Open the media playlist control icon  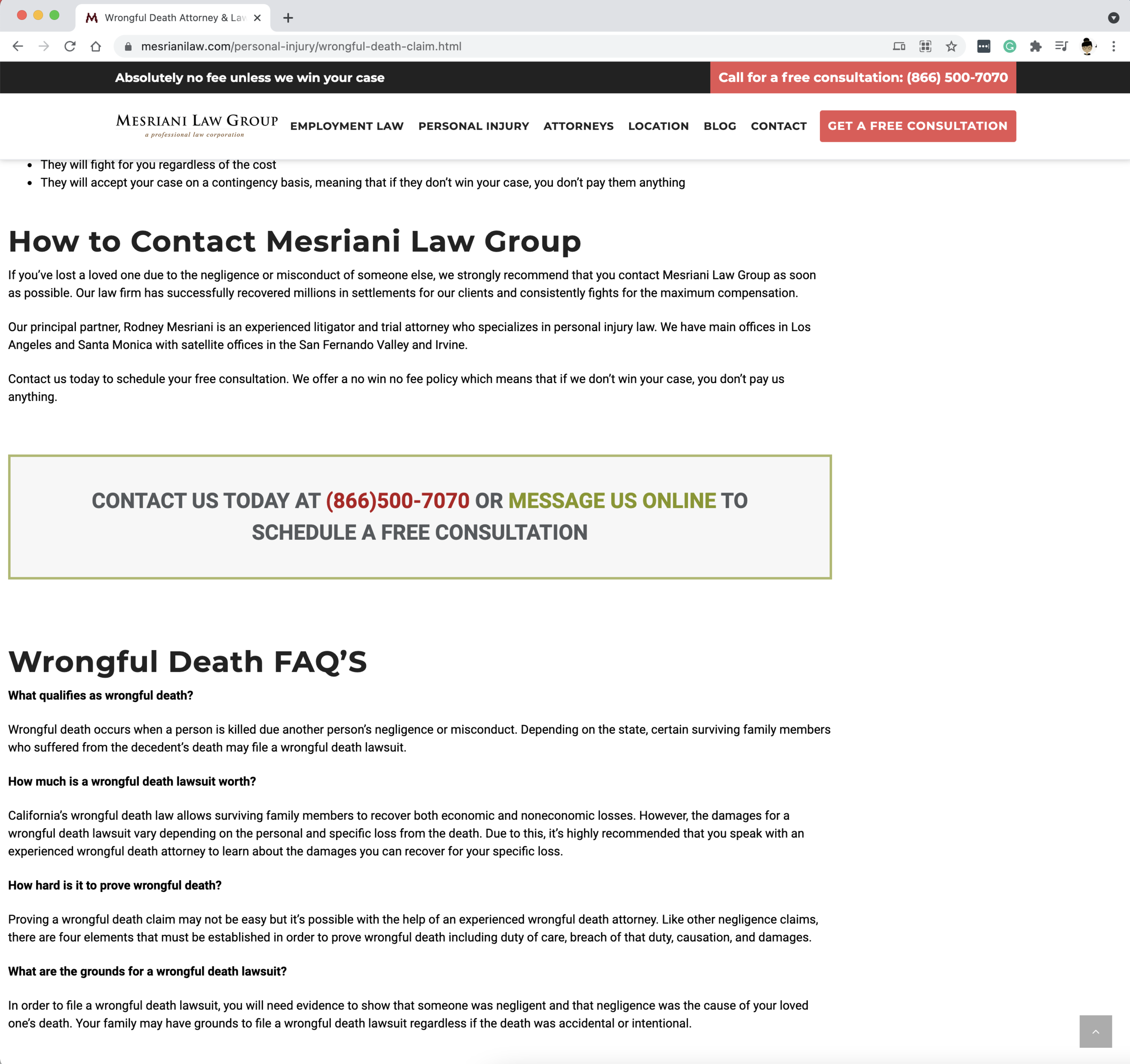1061,47
